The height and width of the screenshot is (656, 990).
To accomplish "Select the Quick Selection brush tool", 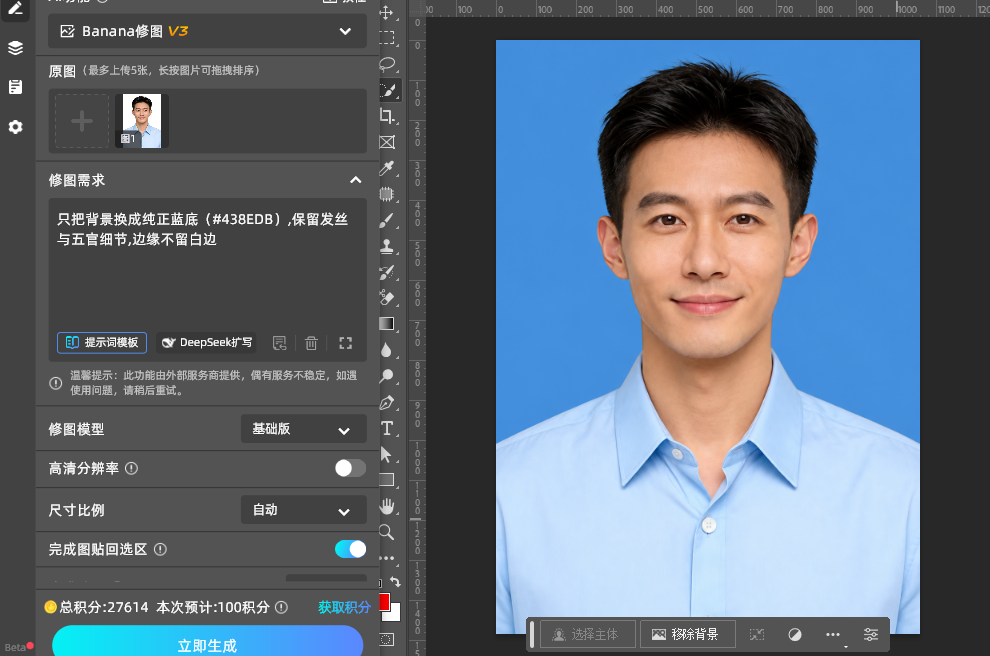I will [x=389, y=90].
